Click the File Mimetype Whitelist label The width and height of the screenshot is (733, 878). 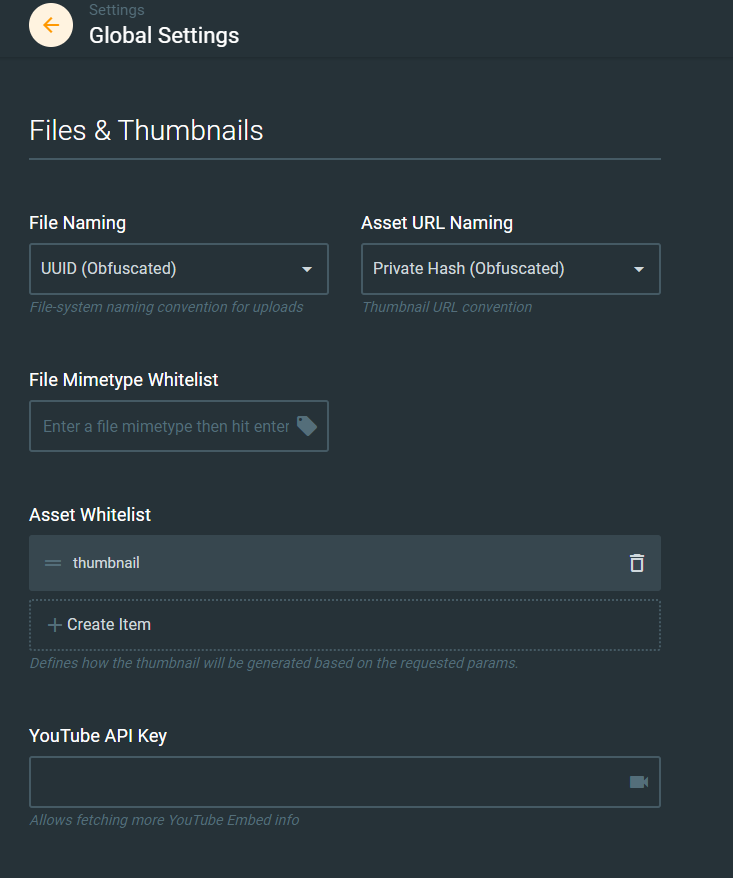[124, 380]
